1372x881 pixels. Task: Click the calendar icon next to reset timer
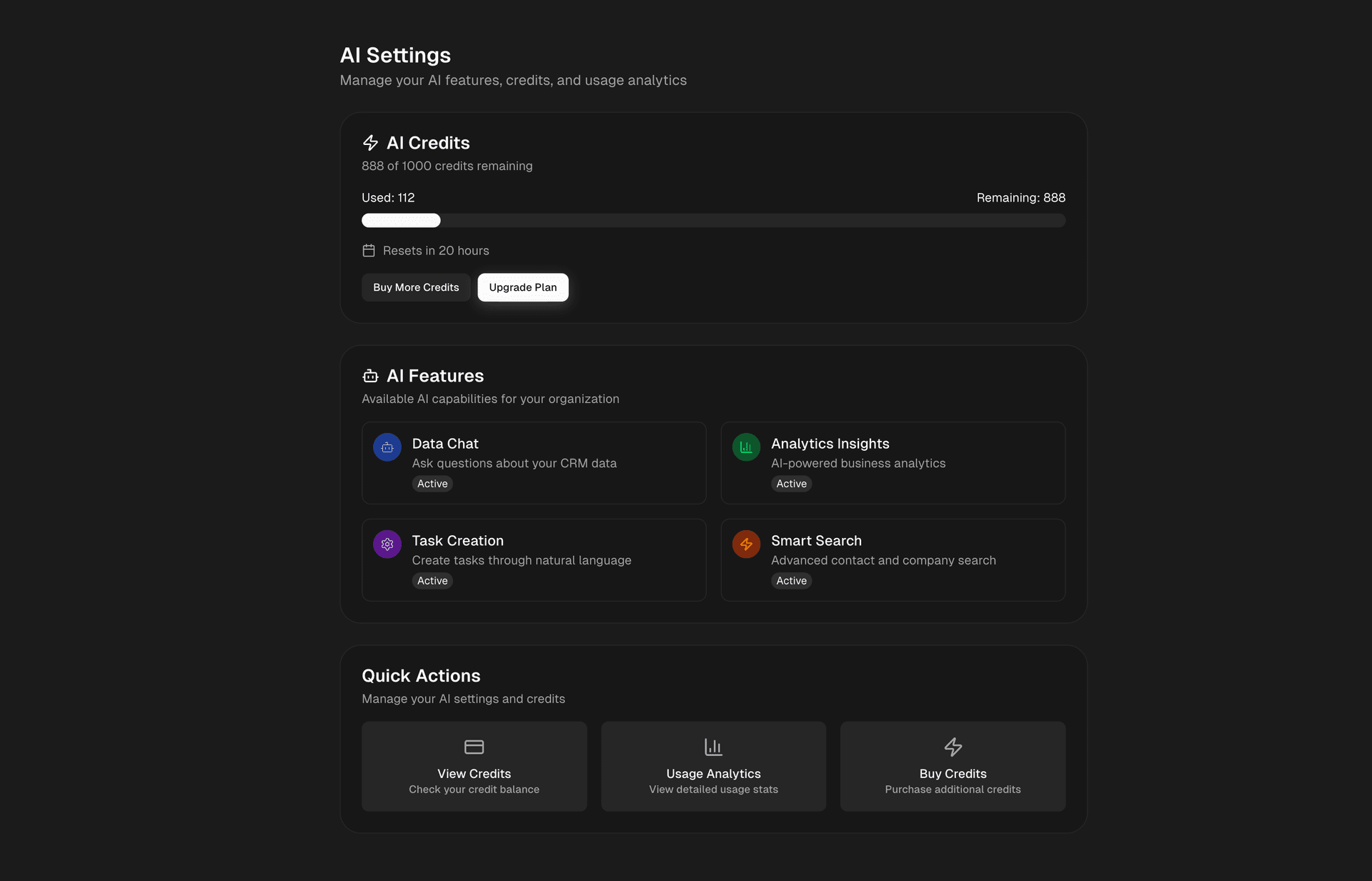369,251
